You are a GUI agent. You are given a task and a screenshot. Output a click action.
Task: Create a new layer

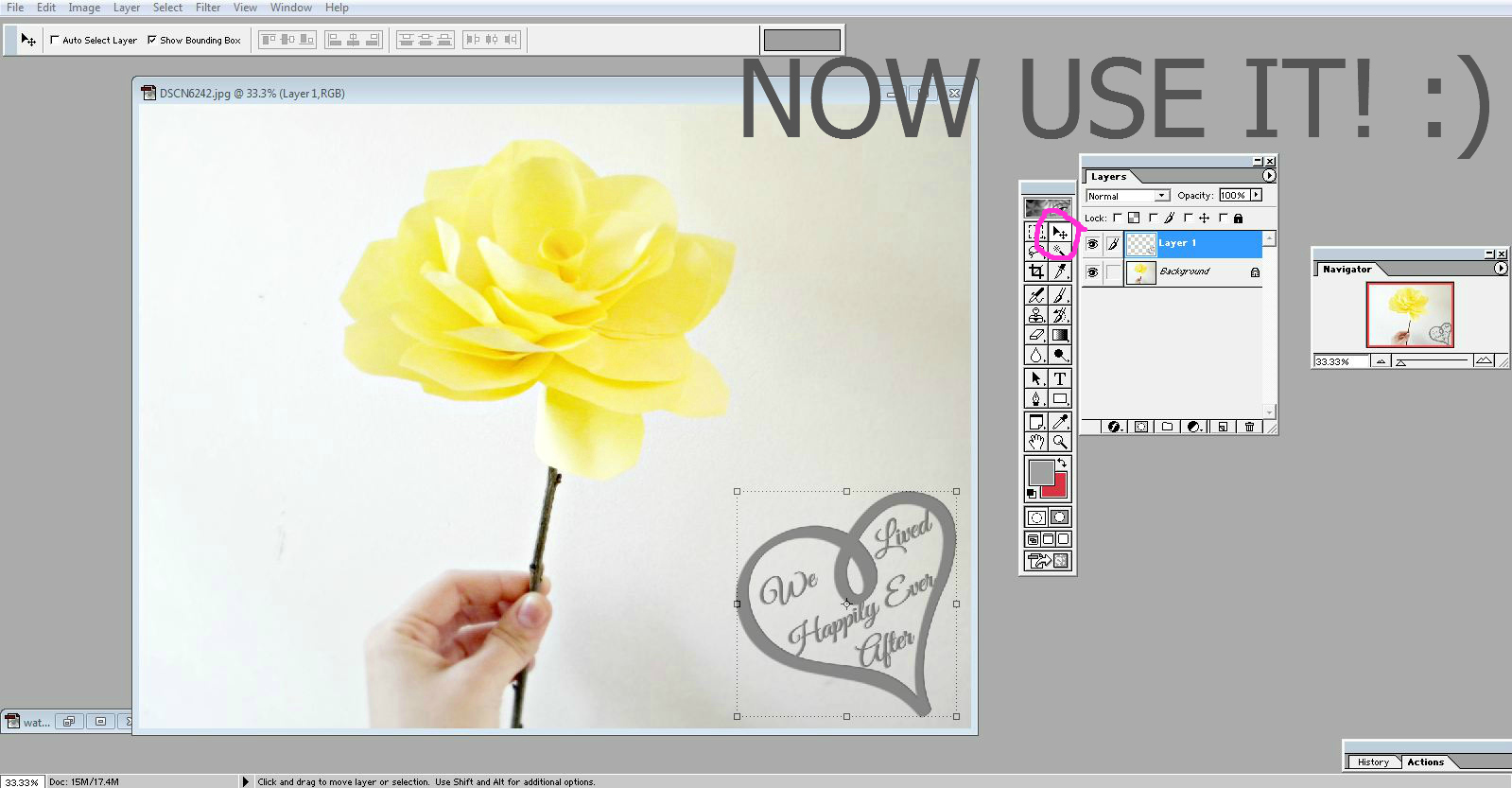1223,427
